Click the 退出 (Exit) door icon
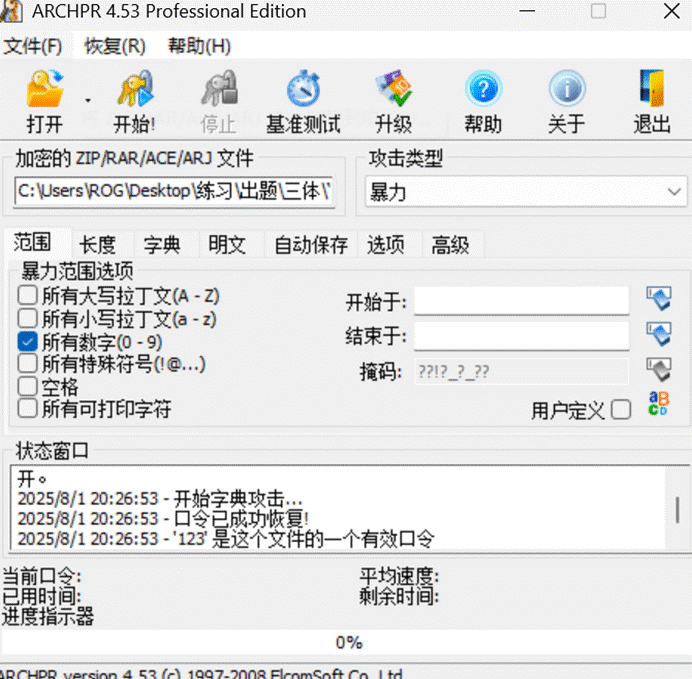Image resolution: width=692 pixels, height=679 pixels. [x=652, y=88]
